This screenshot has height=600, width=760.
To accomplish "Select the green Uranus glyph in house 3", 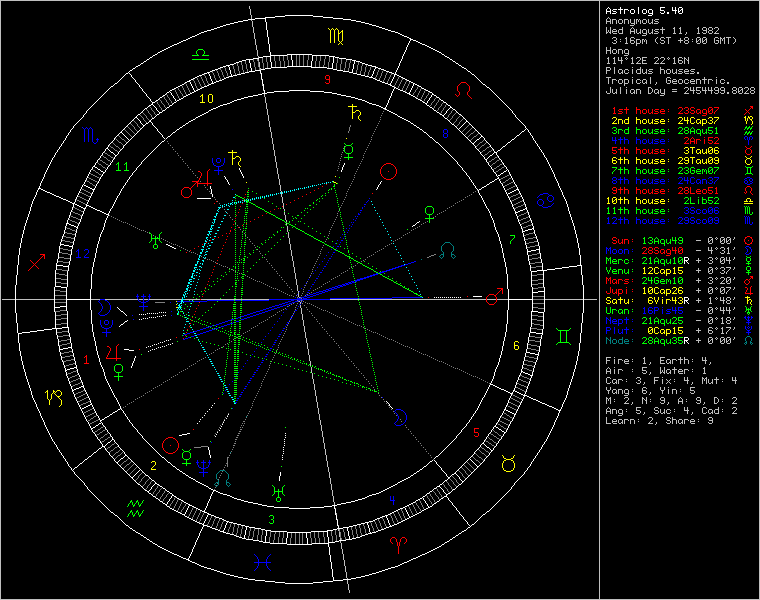I will click(278, 493).
